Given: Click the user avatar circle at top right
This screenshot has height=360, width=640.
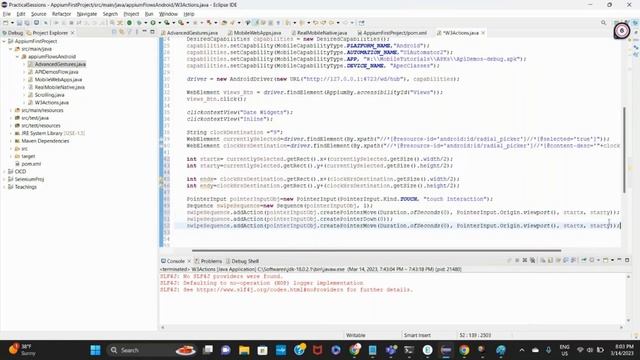Looking at the screenshot, I should (x=622, y=31).
